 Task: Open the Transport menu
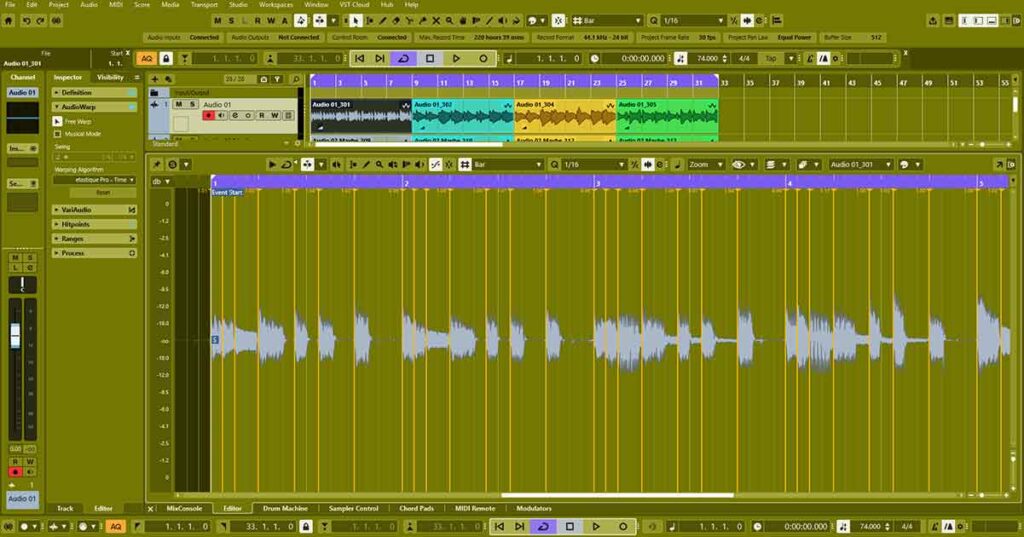tap(203, 5)
